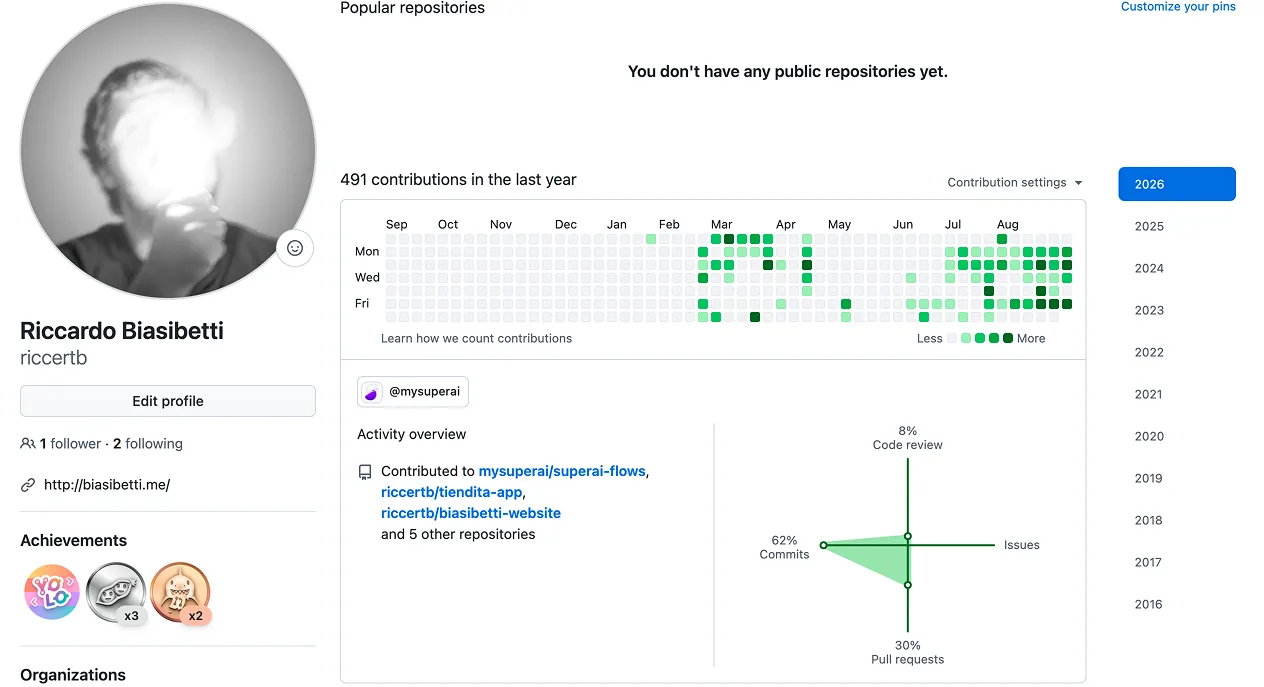Open Customize your pins link
The width and height of the screenshot is (1264, 687).
pos(1178,7)
